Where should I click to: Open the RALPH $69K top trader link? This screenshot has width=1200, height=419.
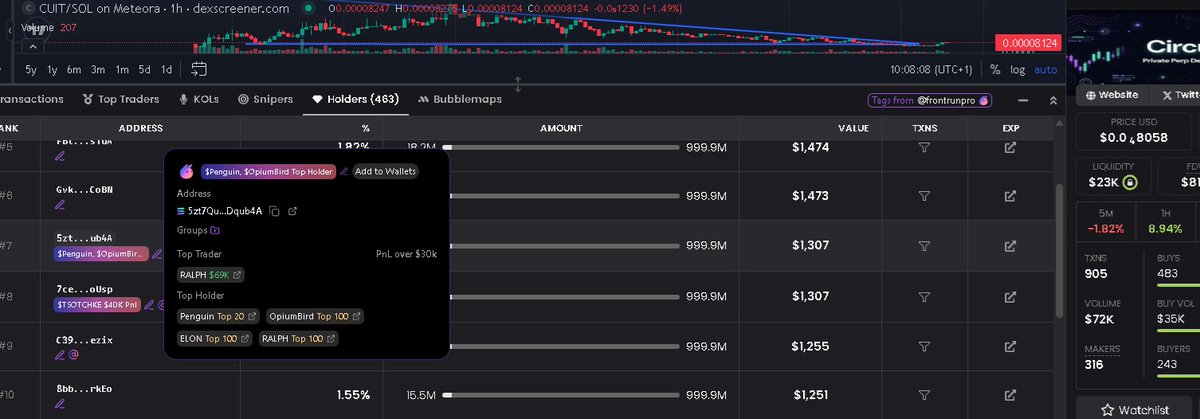tap(211, 274)
